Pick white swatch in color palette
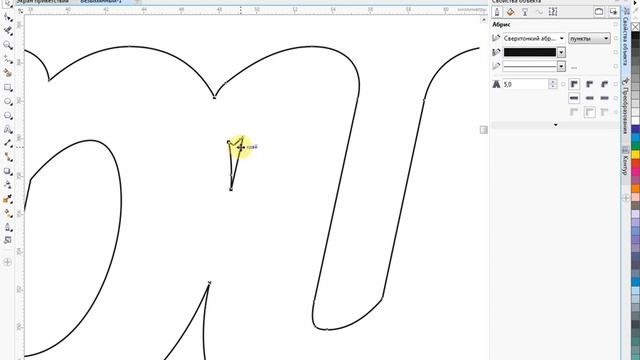The width and height of the screenshot is (640, 360). [x=636, y=120]
